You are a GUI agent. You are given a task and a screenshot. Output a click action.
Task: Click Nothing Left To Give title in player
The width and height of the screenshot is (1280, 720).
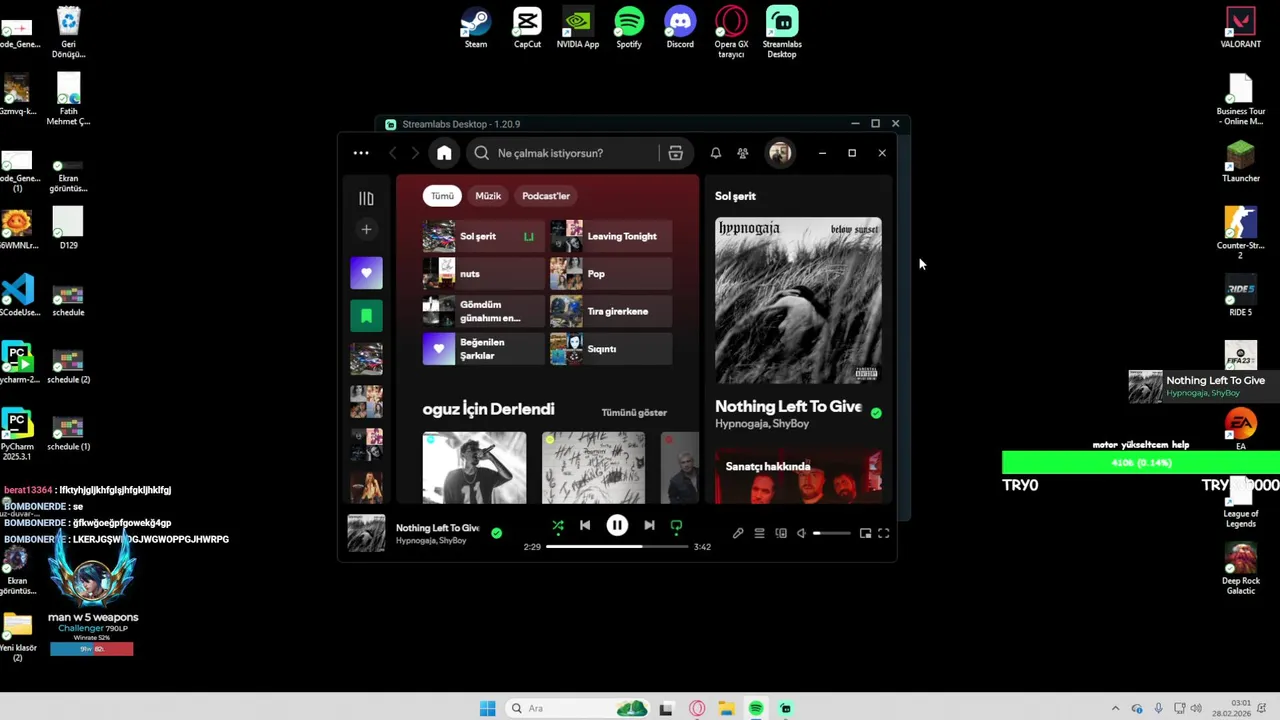pyautogui.click(x=437, y=528)
